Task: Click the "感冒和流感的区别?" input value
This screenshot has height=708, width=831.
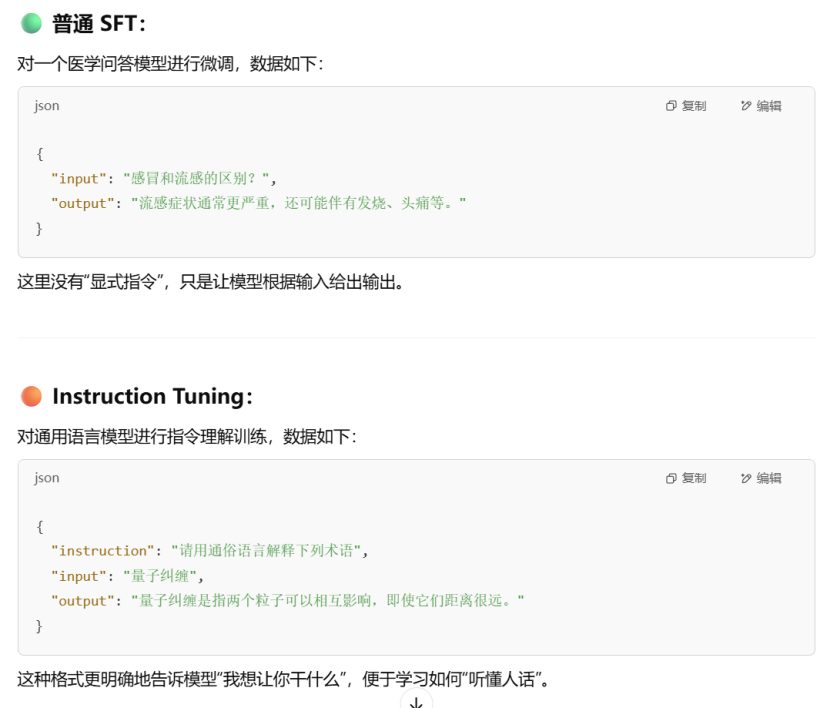Action: (x=196, y=179)
